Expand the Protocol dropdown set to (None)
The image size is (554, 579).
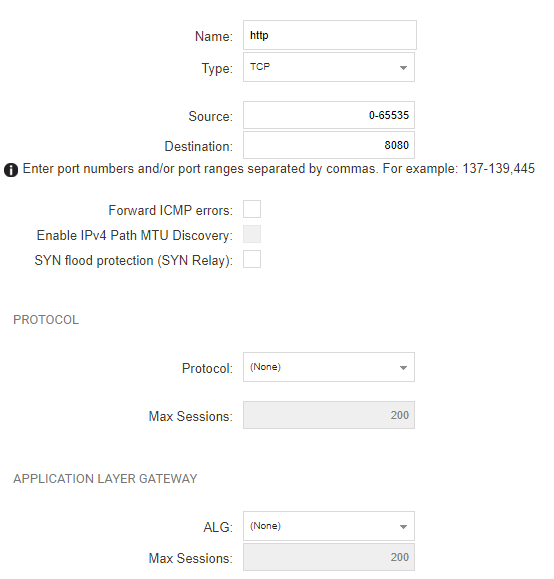[329, 367]
